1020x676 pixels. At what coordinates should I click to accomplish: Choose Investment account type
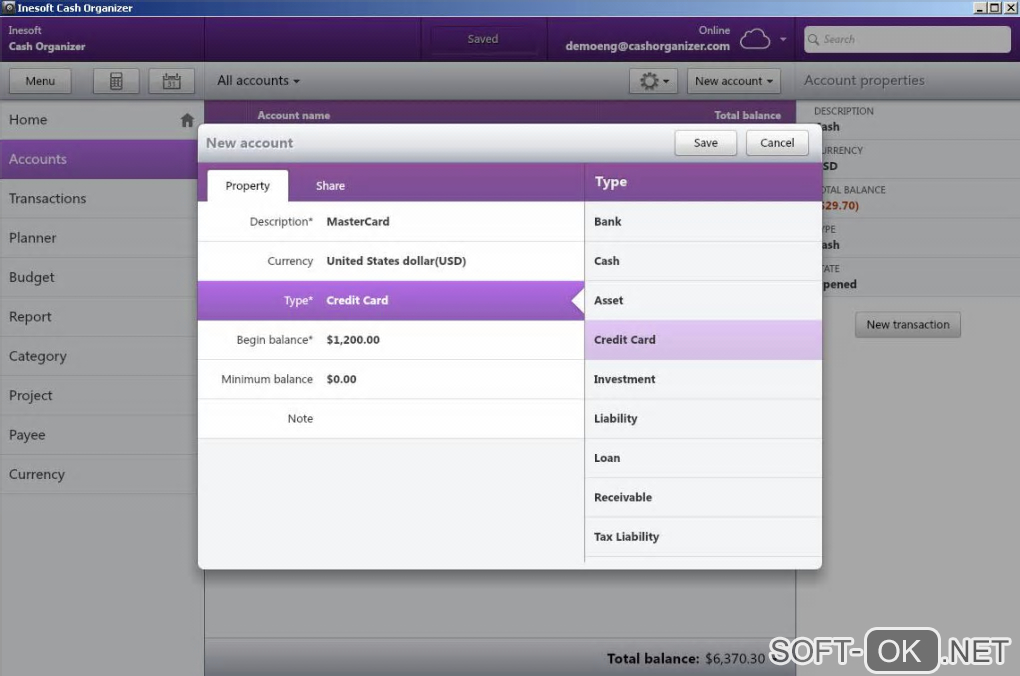703,379
